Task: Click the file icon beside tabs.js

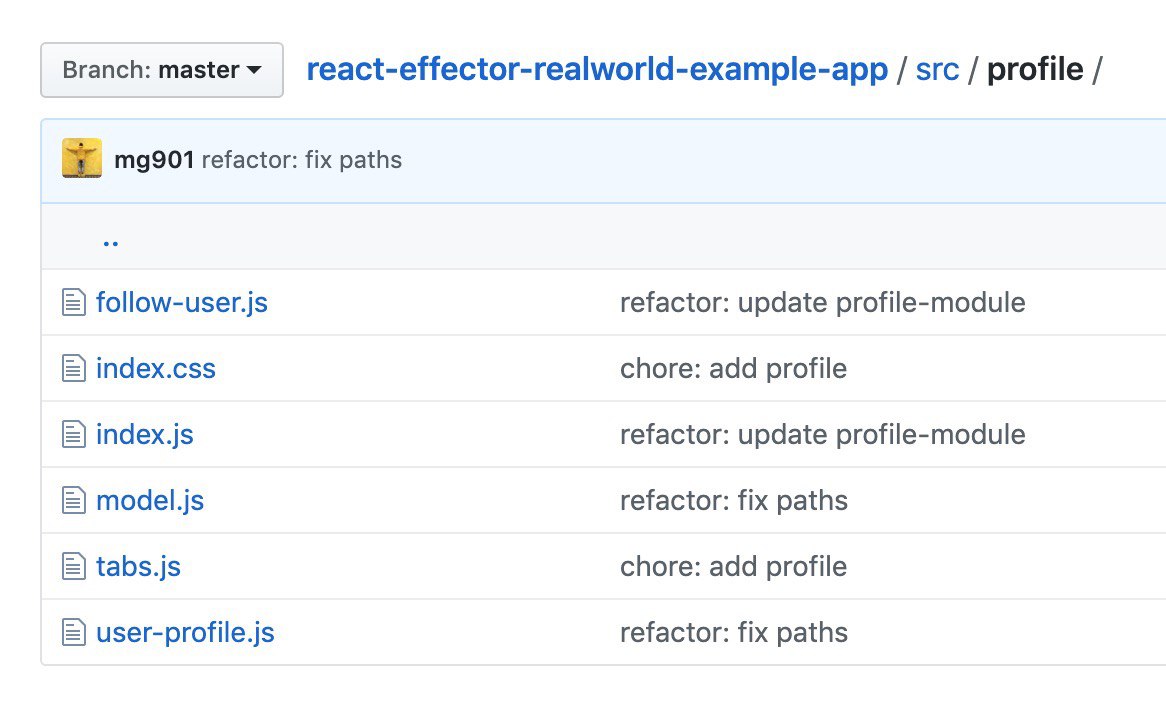Action: 74,566
